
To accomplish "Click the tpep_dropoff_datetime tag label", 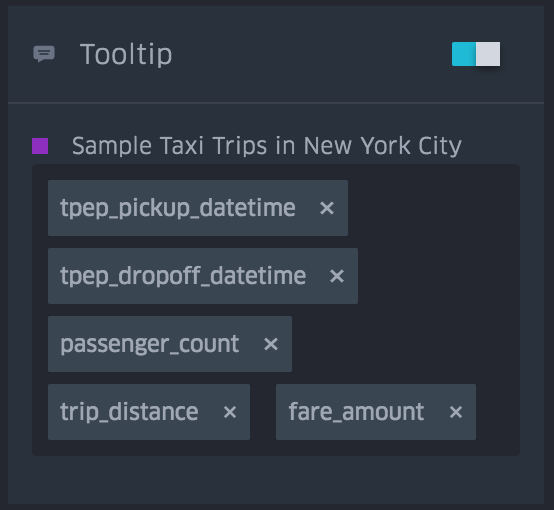I will point(183,276).
